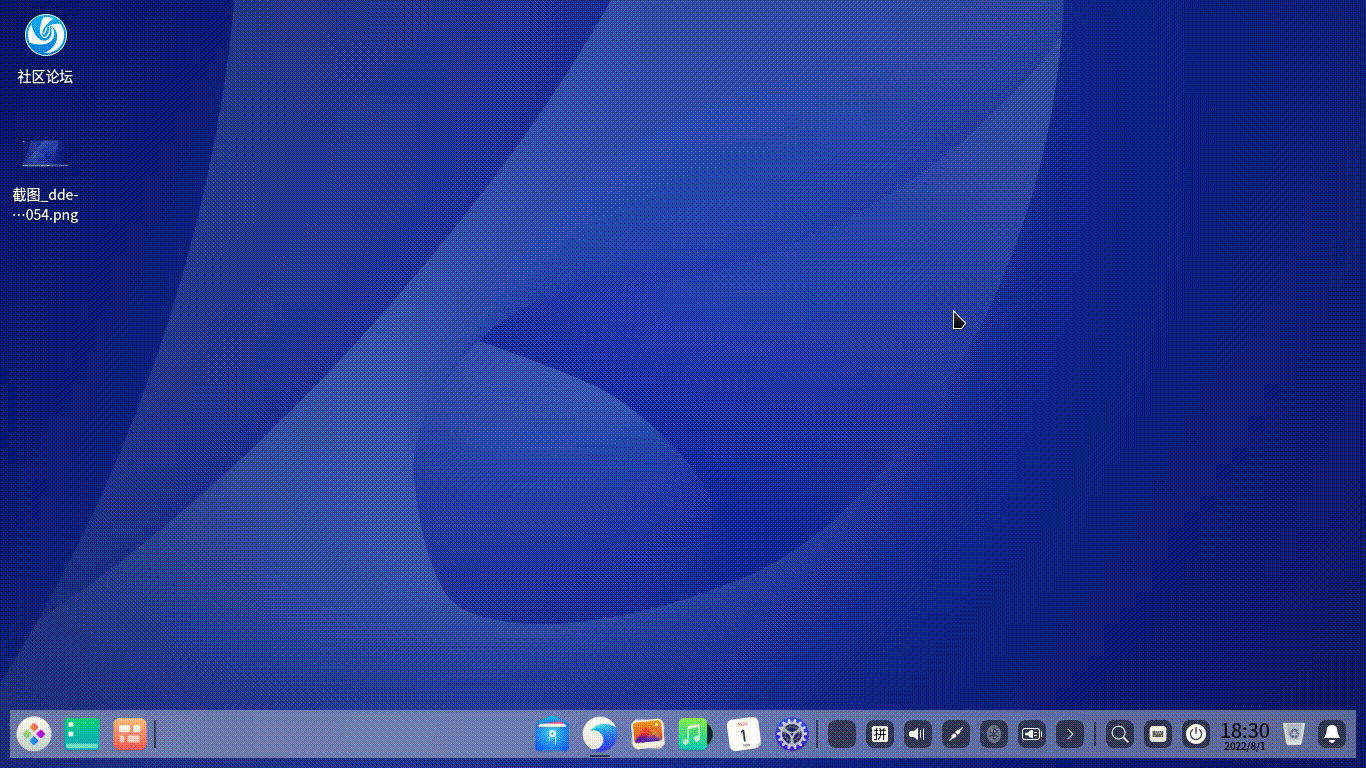Open the calendar app in the dock
1366x768 pixels.
(x=743, y=735)
